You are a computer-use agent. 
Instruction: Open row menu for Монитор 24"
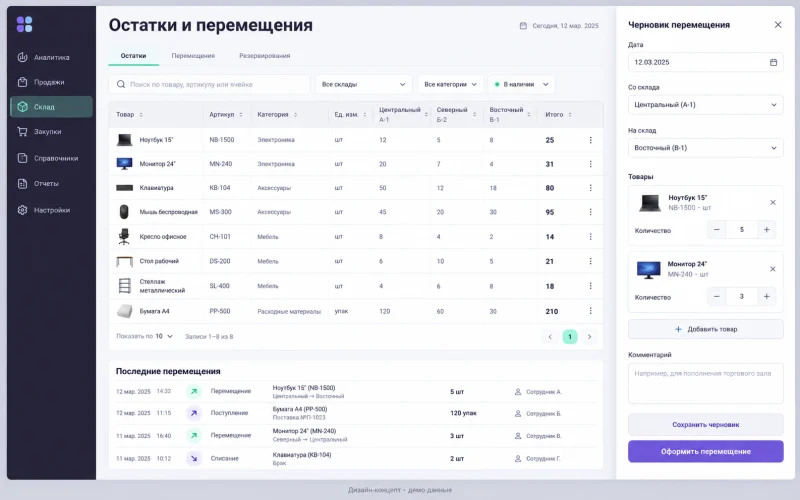[590, 164]
